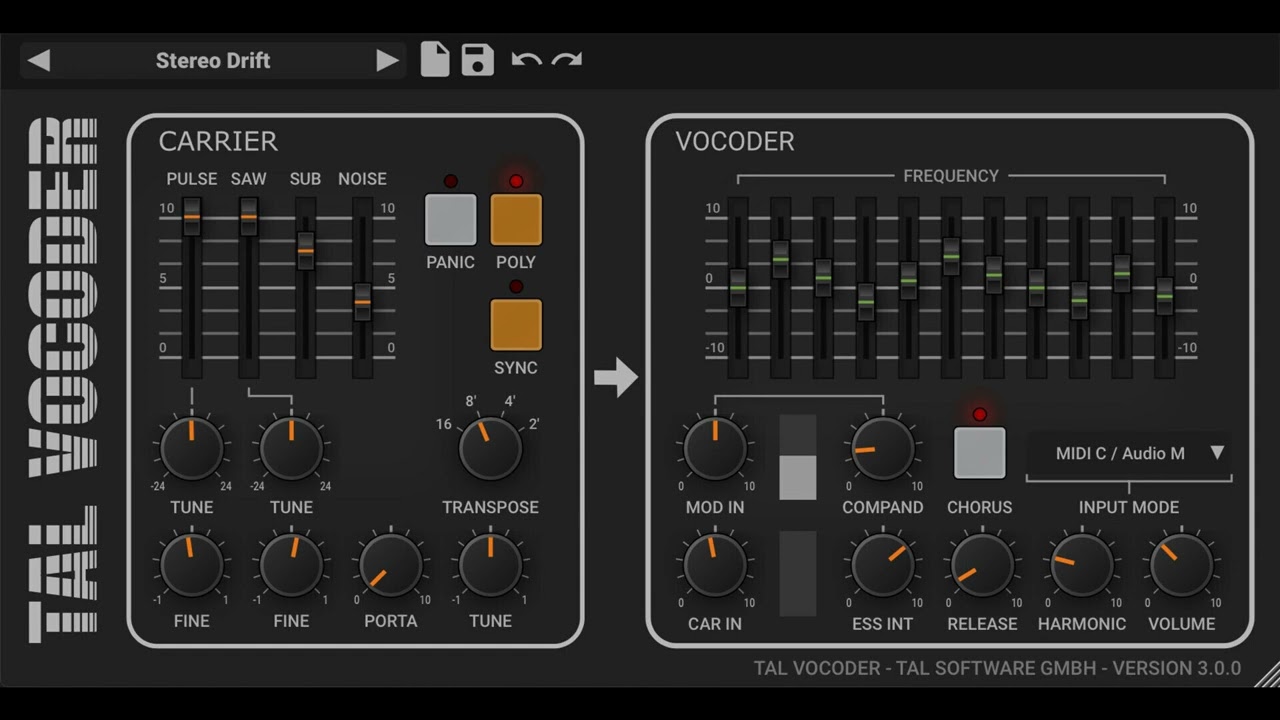1280x720 pixels.
Task: Open the Stereo Drift preset name
Action: (213, 61)
